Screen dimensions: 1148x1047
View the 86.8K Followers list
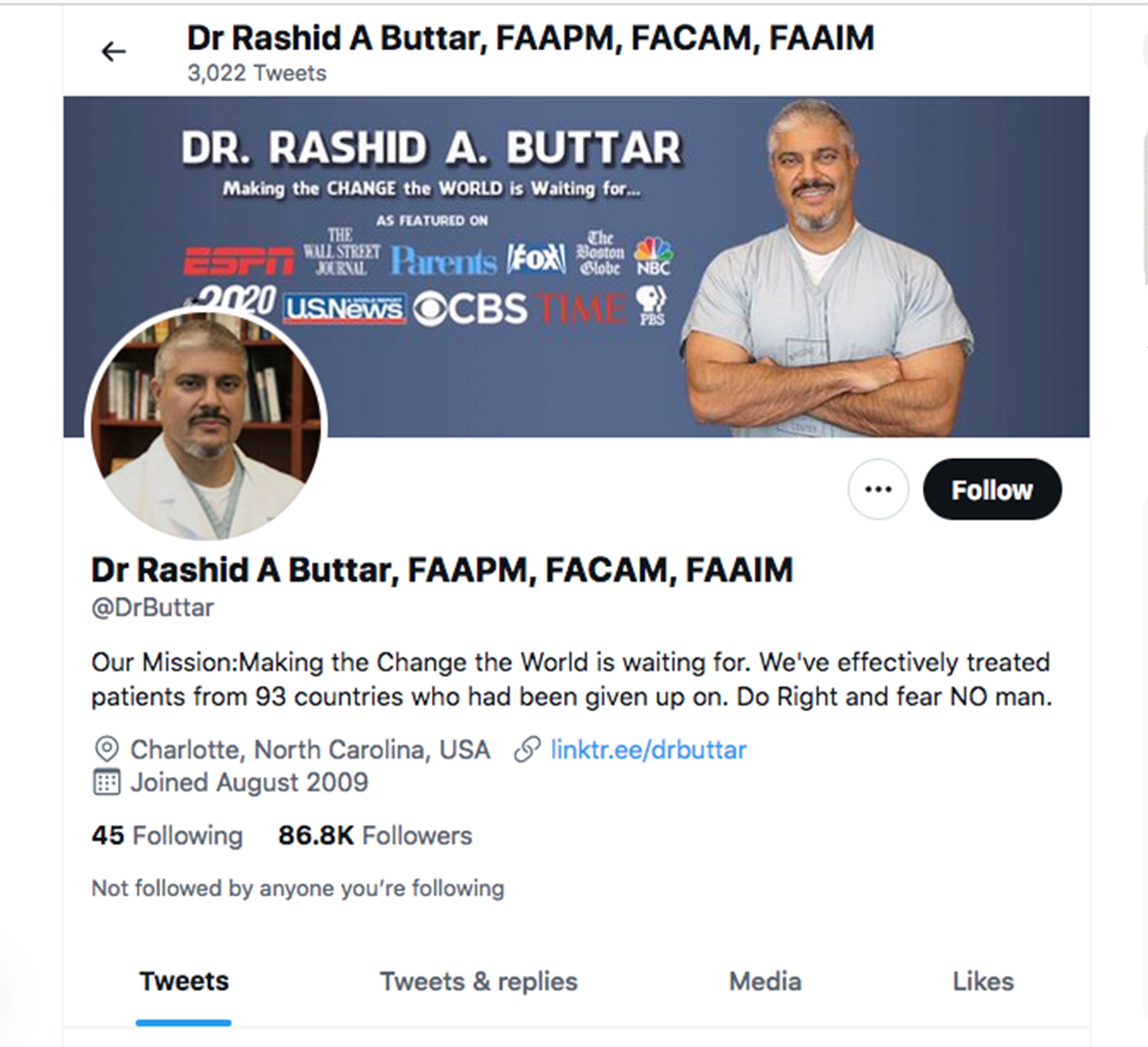click(x=375, y=835)
